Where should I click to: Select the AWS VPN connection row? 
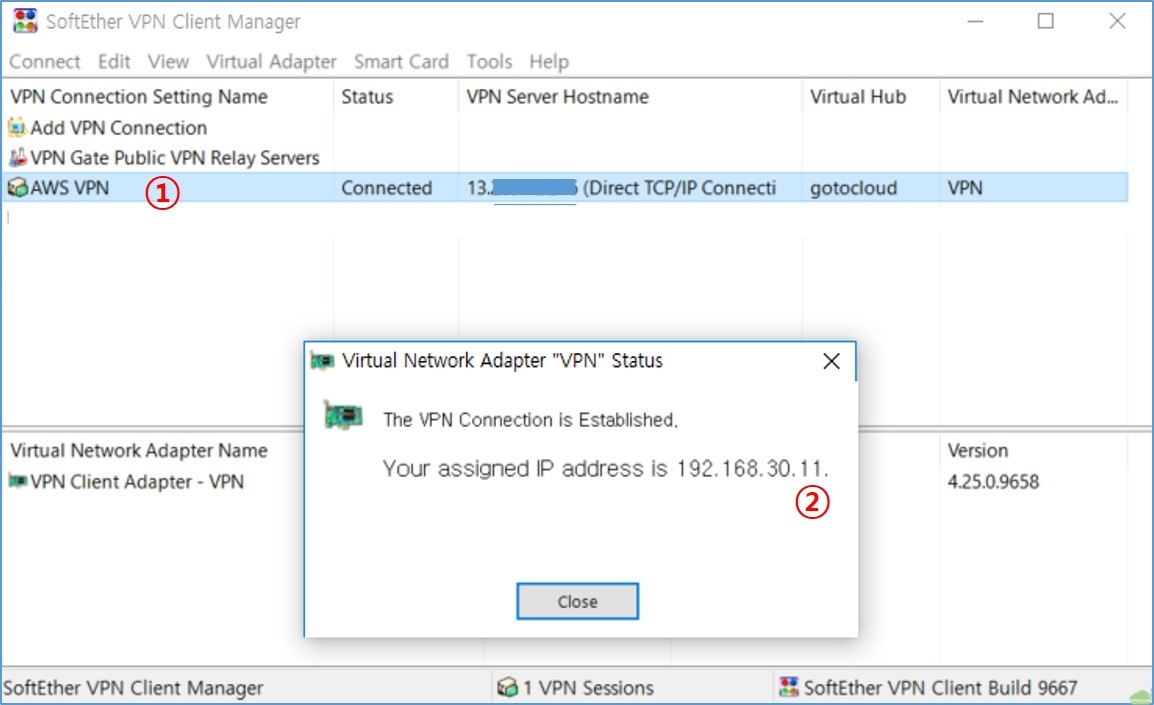click(565, 188)
